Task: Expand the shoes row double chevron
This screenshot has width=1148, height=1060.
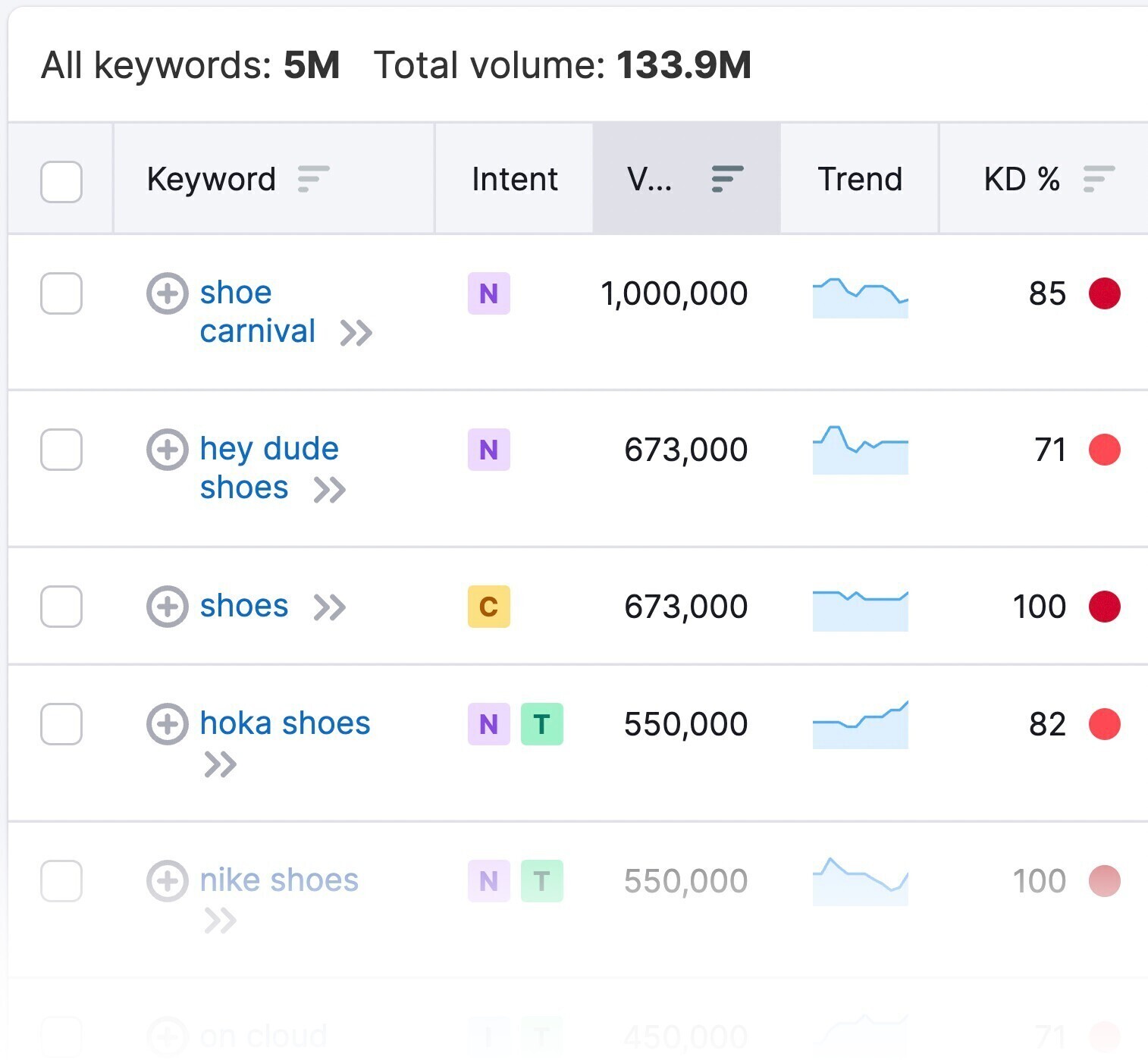Action: pyautogui.click(x=330, y=607)
